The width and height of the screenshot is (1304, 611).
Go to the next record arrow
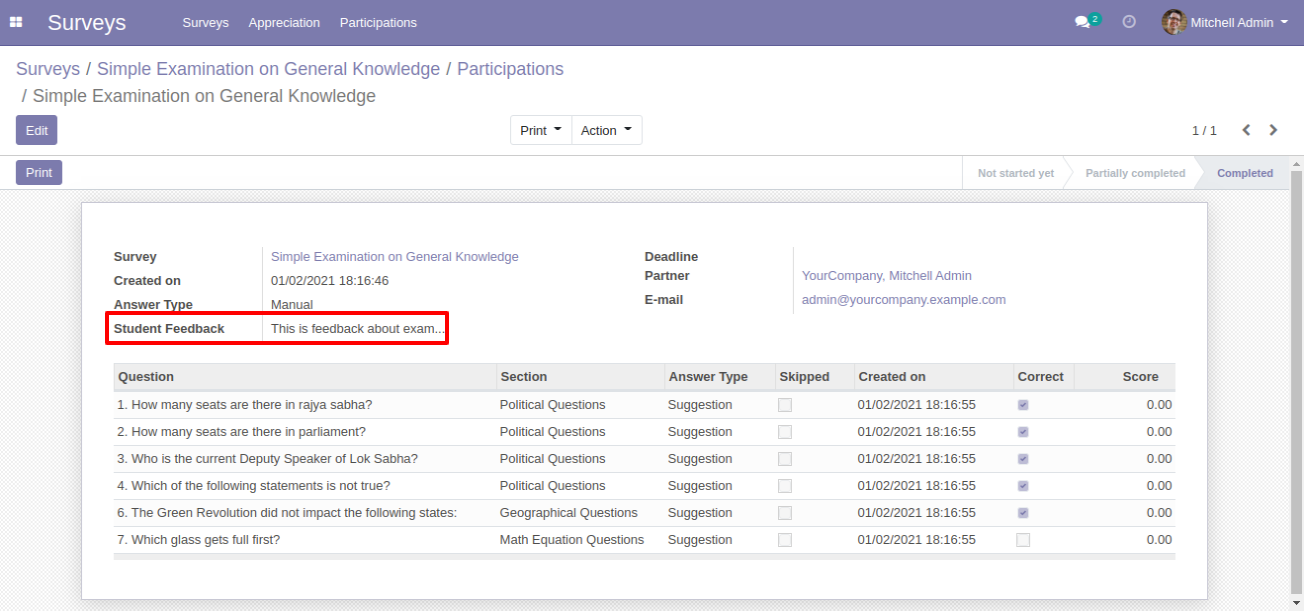point(1273,130)
